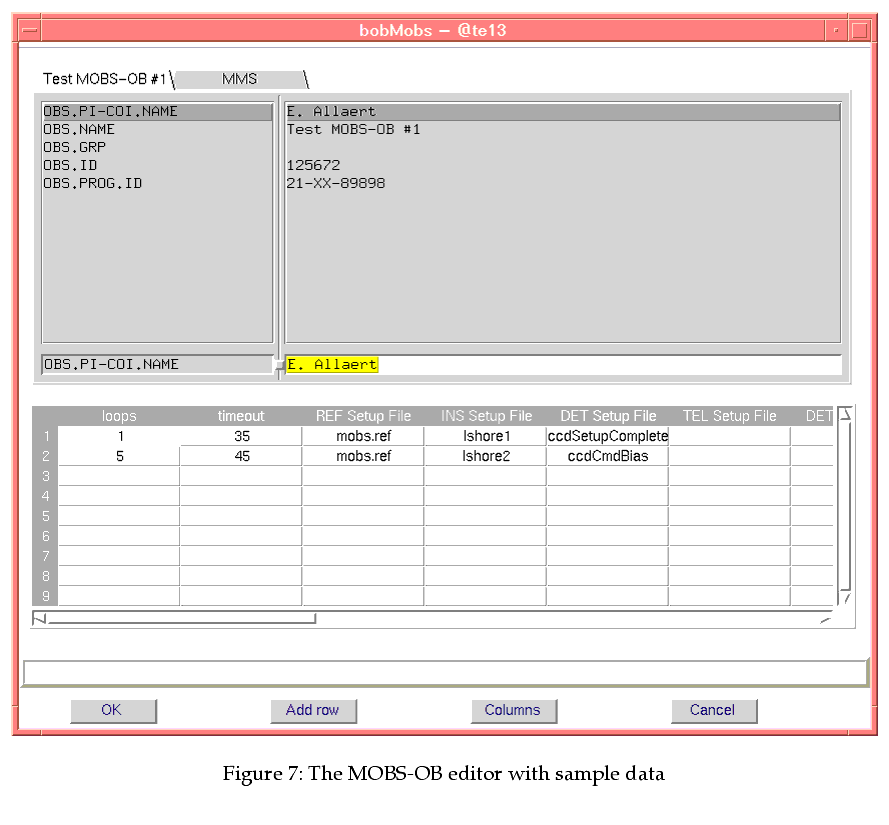
Task: Switch to the Test MOBS-OB #1 tab
Action: coord(105,79)
